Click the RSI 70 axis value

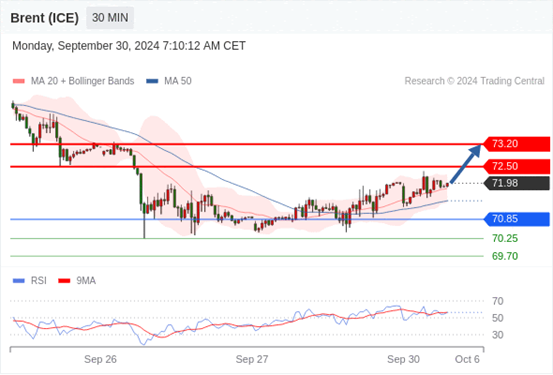[498, 301]
